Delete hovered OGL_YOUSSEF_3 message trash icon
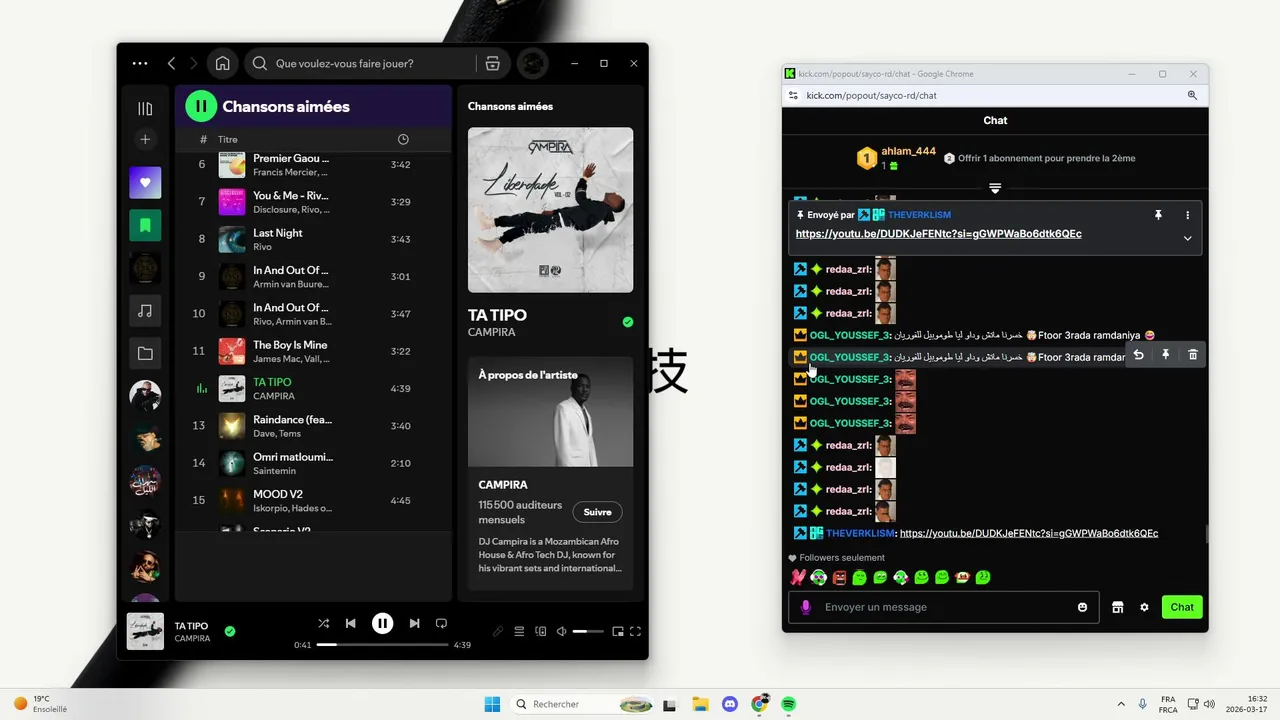This screenshot has height=720, width=1280. (1192, 355)
